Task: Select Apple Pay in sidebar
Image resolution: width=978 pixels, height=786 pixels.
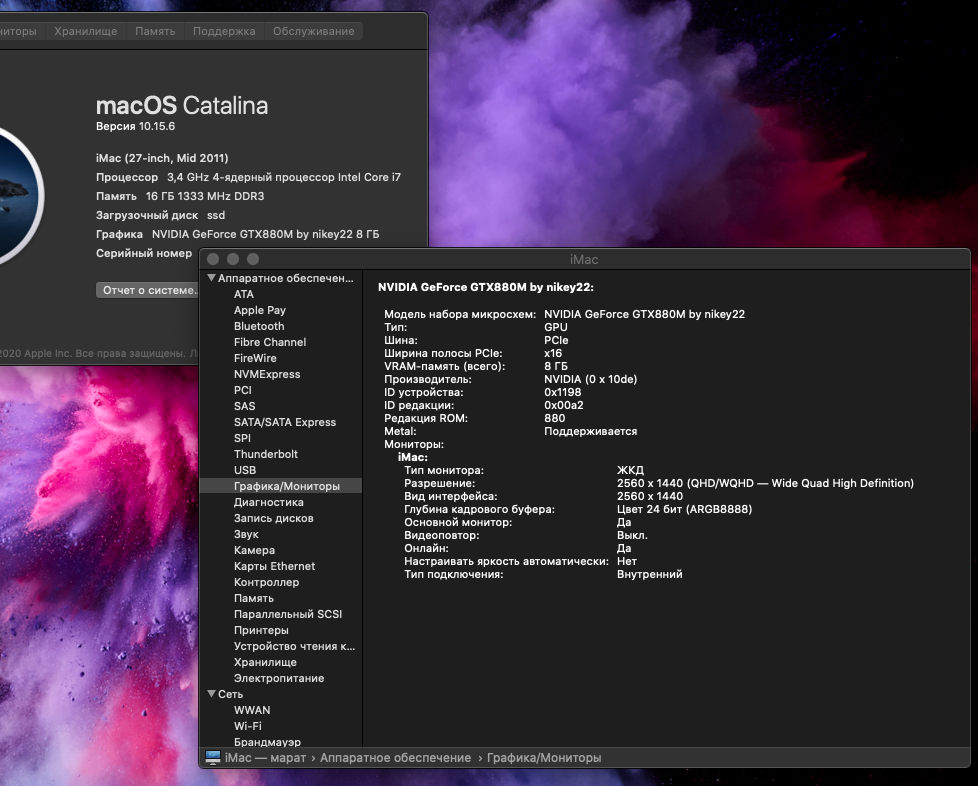Action: coord(259,310)
